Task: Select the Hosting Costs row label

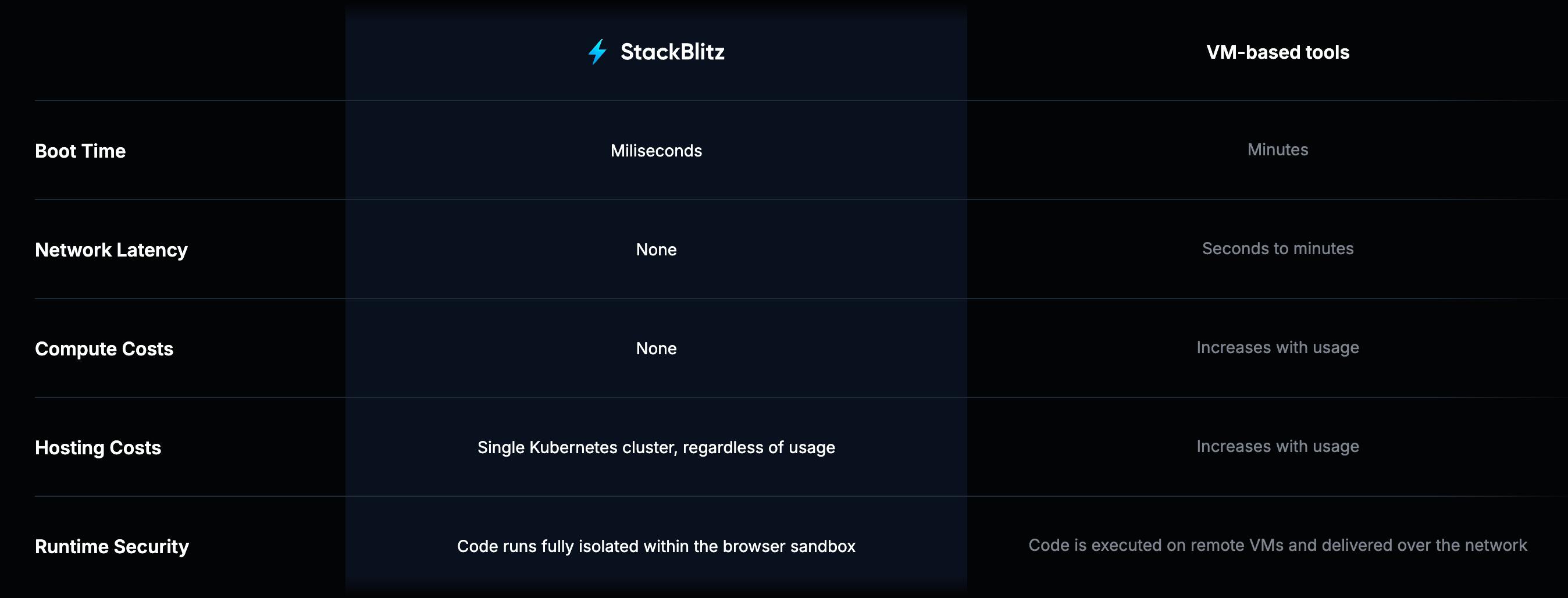Action: 98,447
